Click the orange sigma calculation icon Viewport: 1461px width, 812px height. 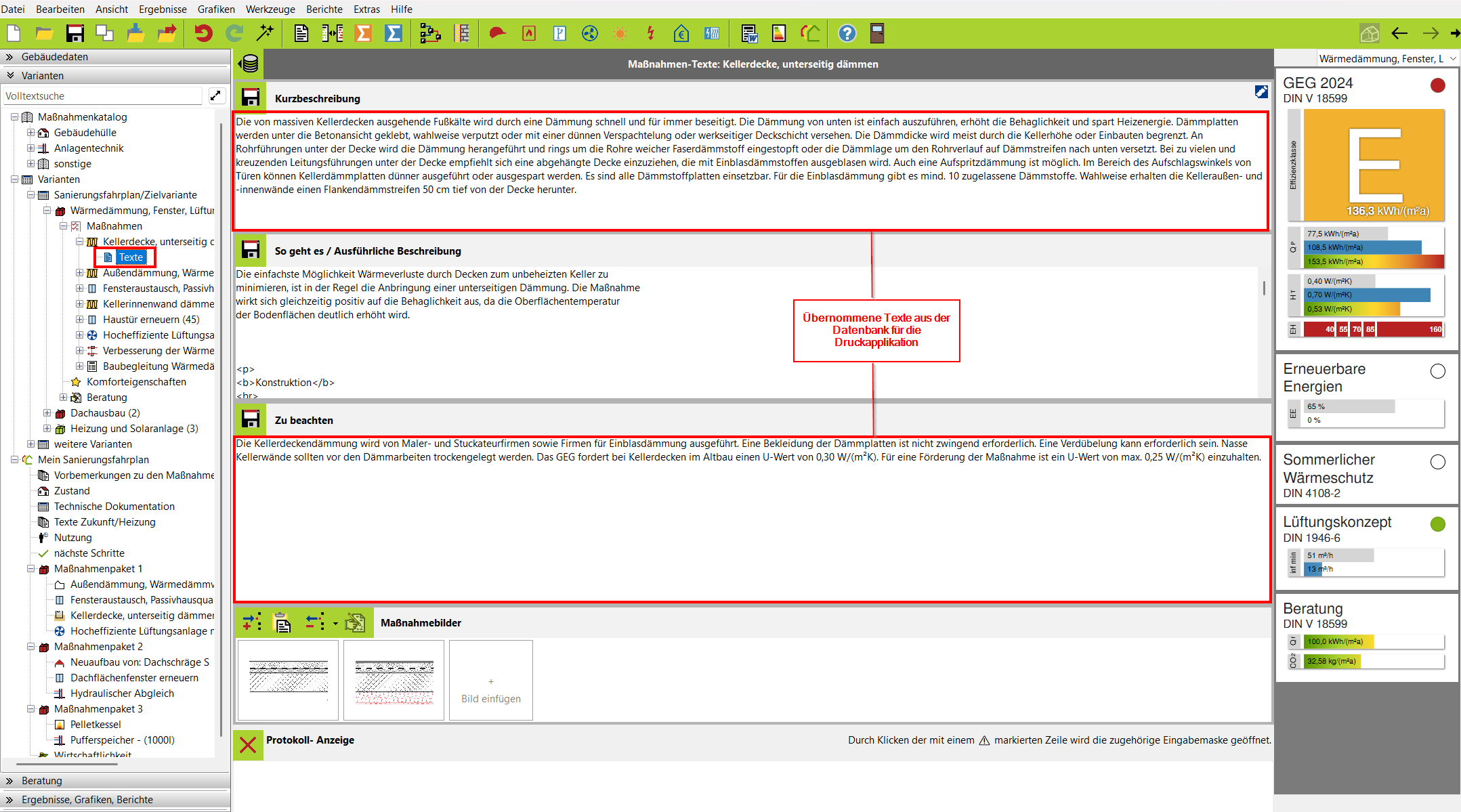[363, 33]
